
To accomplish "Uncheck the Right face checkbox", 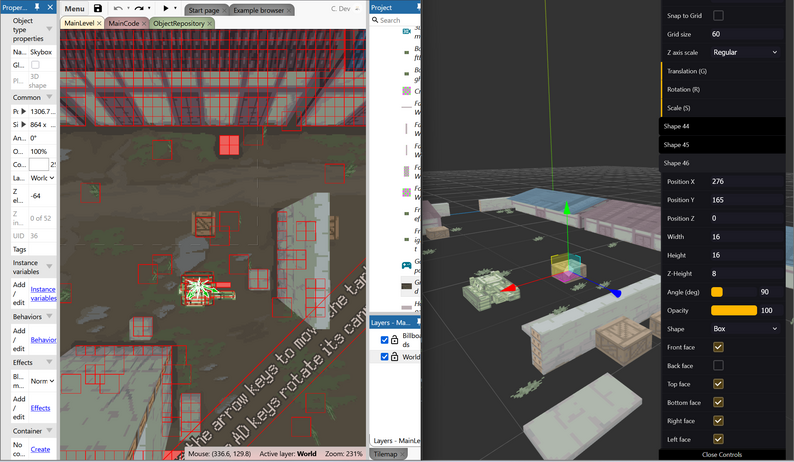I will click(x=718, y=420).
